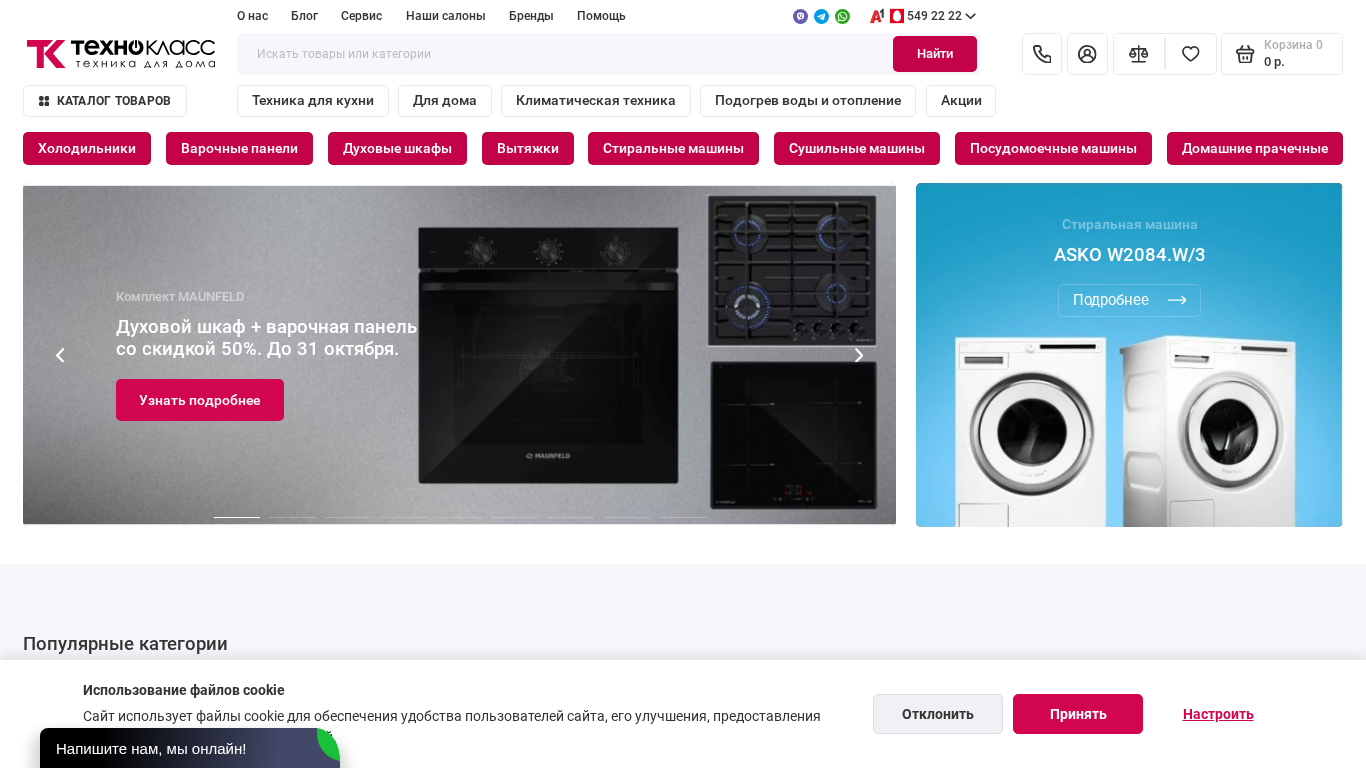1366x768 pixels.
Task: Open the Telegram messenger icon
Action: (821, 16)
